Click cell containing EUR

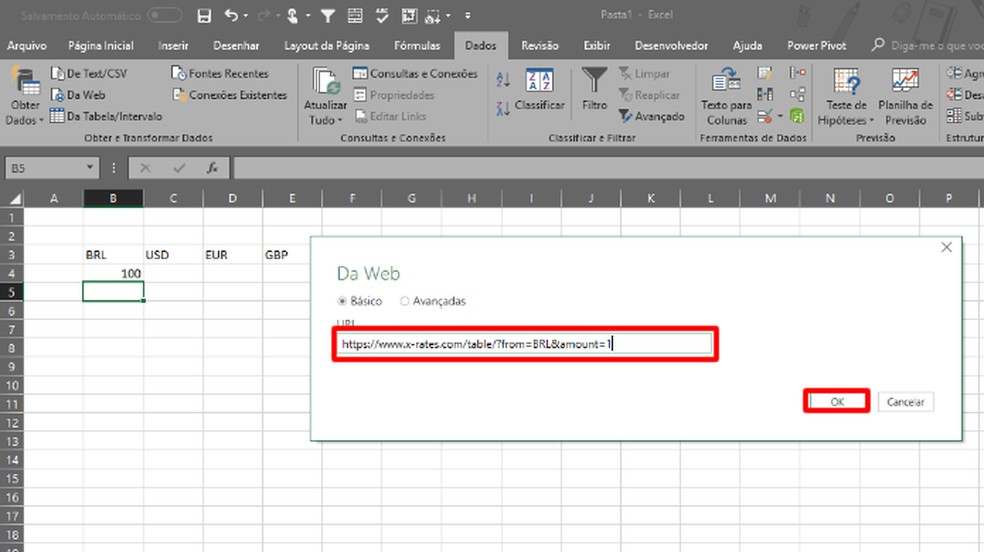(x=232, y=255)
